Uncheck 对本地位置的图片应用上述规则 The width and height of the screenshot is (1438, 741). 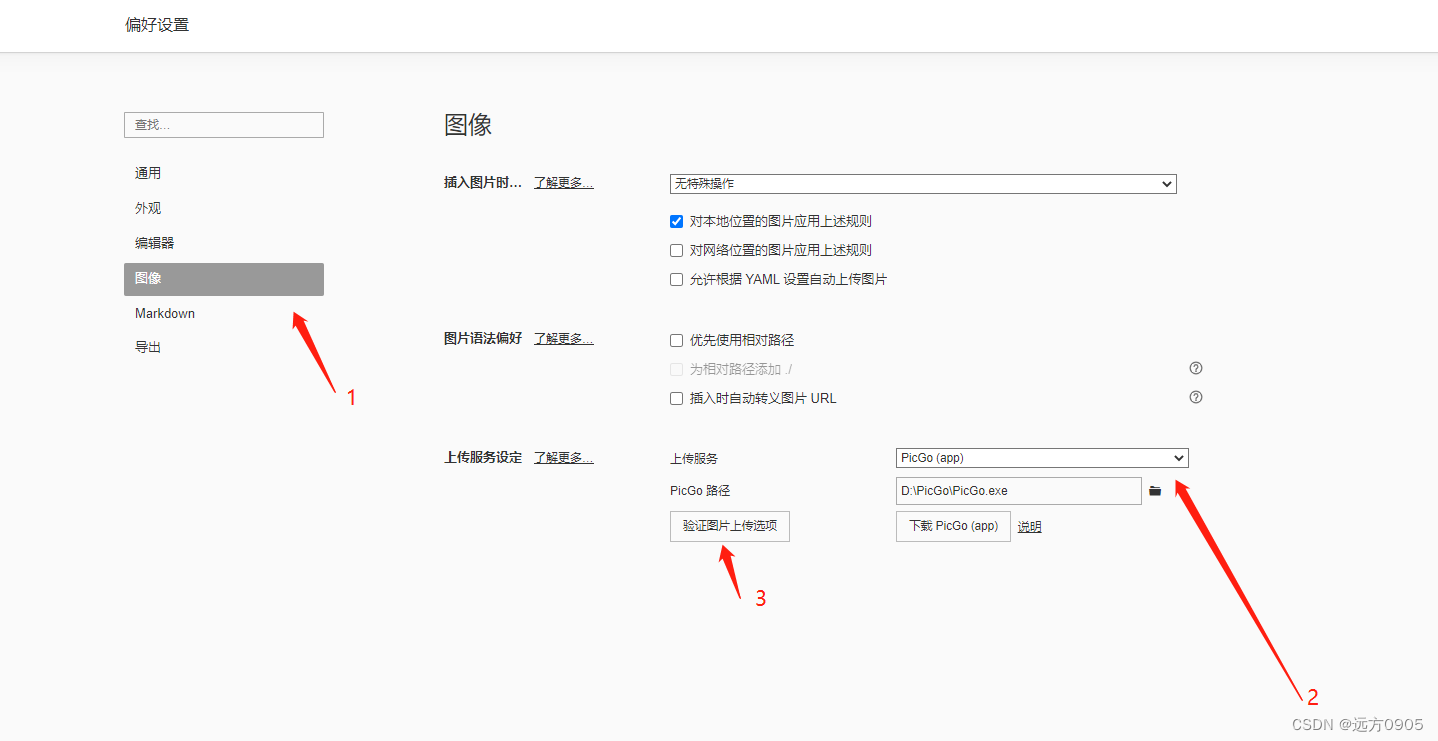tap(676, 221)
